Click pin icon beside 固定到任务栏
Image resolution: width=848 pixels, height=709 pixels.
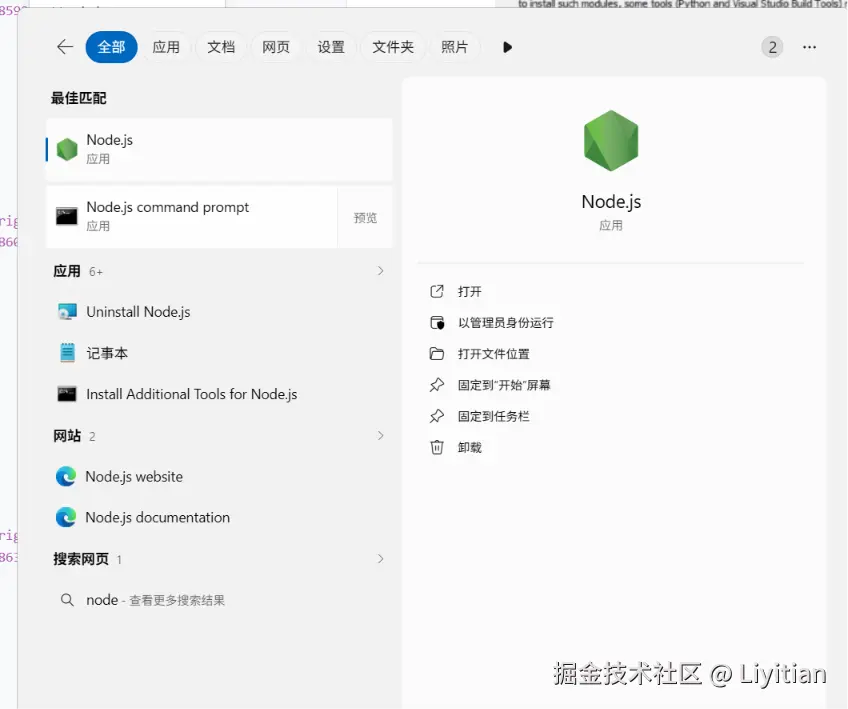coord(437,416)
